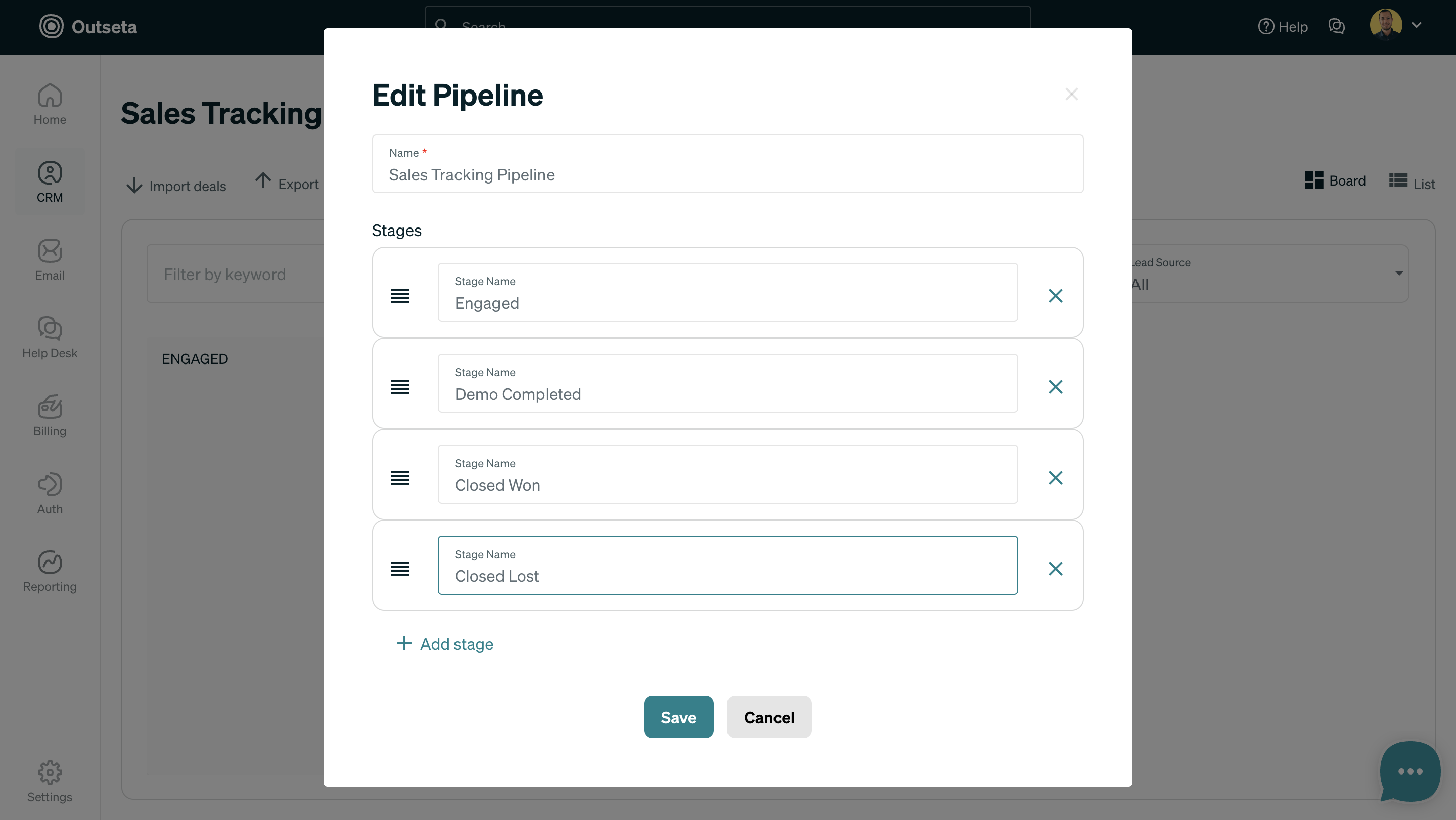The height and width of the screenshot is (820, 1456).
Task: Switch to List view
Action: pyautogui.click(x=1412, y=183)
